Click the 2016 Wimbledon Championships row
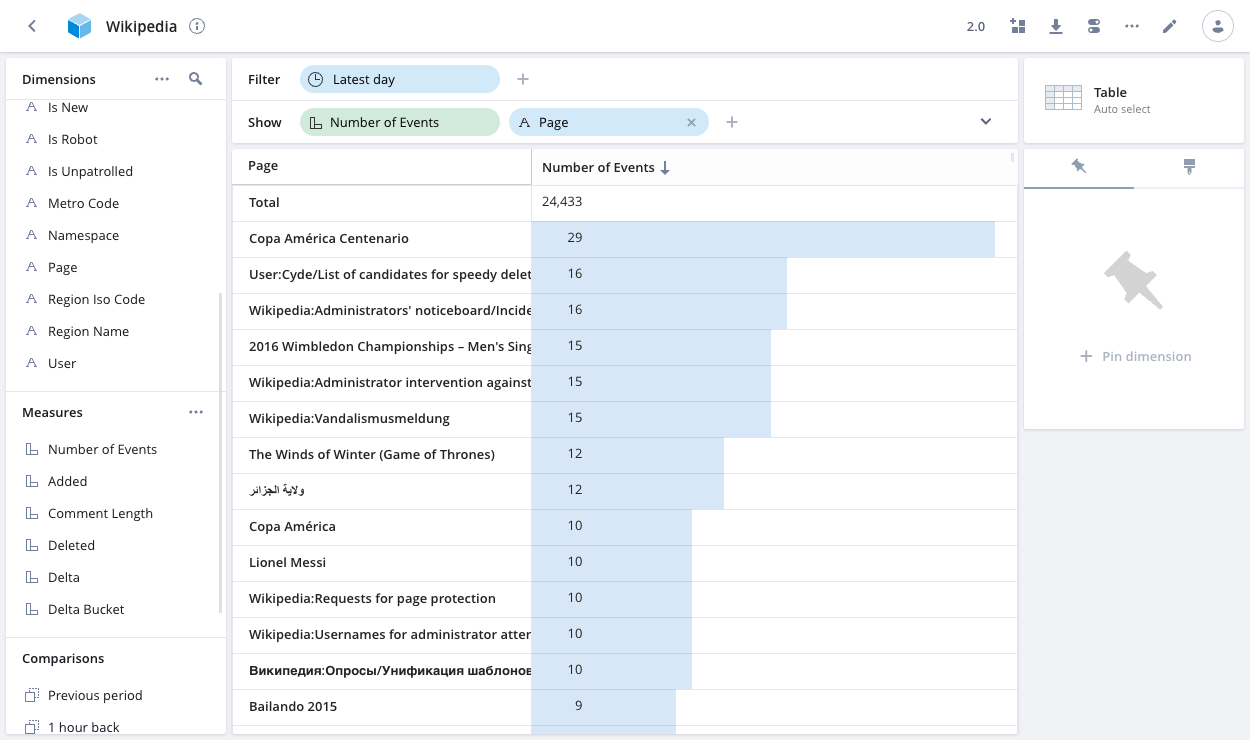The height and width of the screenshot is (740, 1250). coord(625,347)
